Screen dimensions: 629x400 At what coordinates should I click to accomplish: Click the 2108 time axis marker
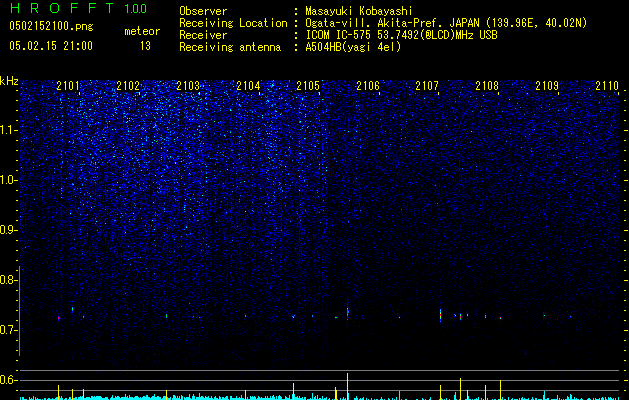[x=487, y=86]
